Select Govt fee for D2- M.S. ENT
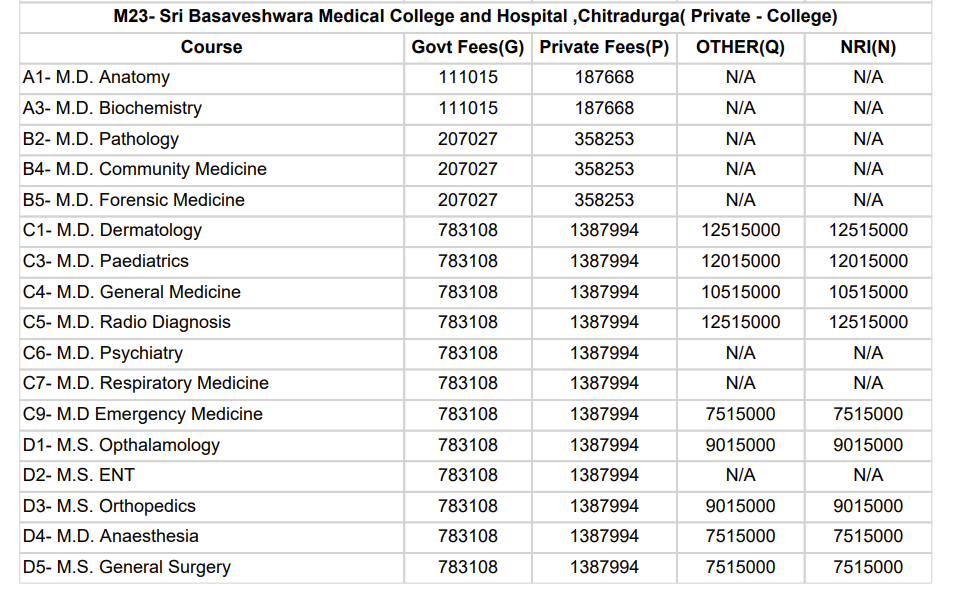This screenshot has height=591, width=953. point(468,475)
